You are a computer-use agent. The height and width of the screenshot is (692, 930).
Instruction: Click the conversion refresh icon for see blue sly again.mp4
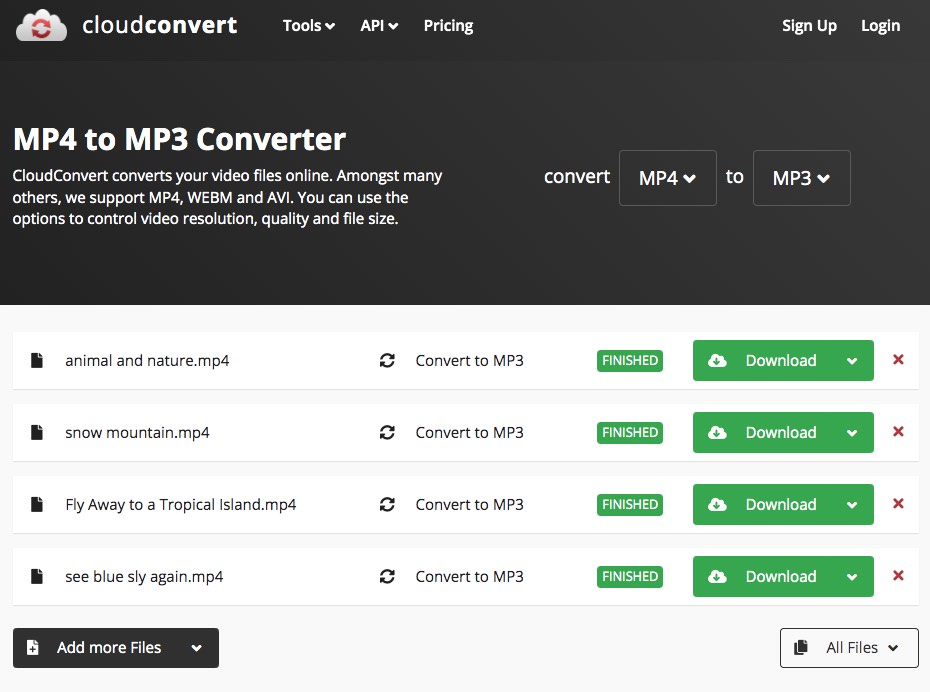click(x=387, y=576)
